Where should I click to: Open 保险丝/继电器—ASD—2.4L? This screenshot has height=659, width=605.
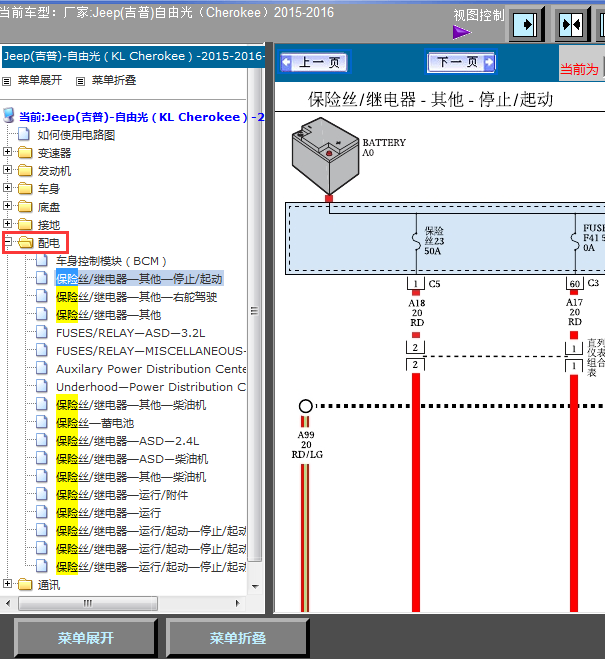coord(128,441)
